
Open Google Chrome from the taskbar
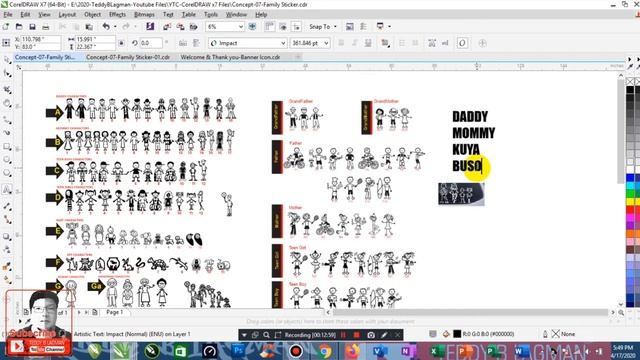pos(325,351)
